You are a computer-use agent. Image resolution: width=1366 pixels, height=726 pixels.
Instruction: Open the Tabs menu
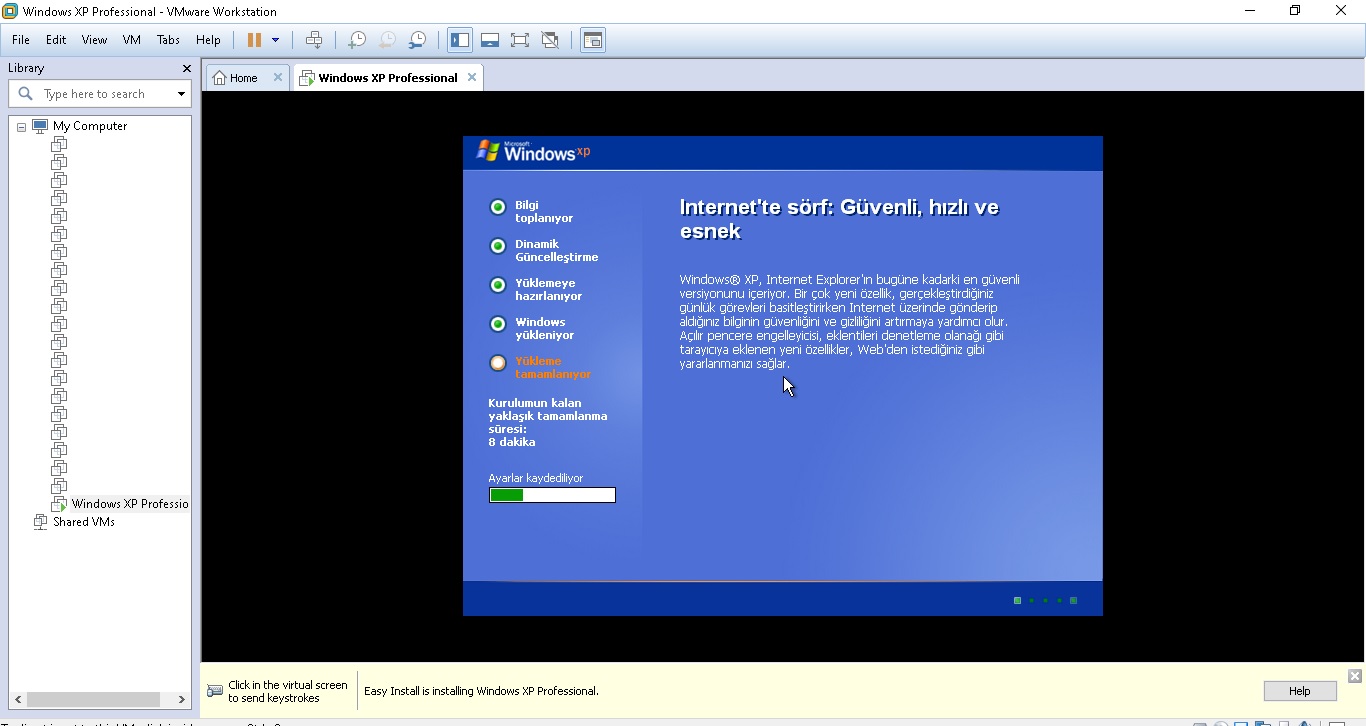[x=168, y=40]
